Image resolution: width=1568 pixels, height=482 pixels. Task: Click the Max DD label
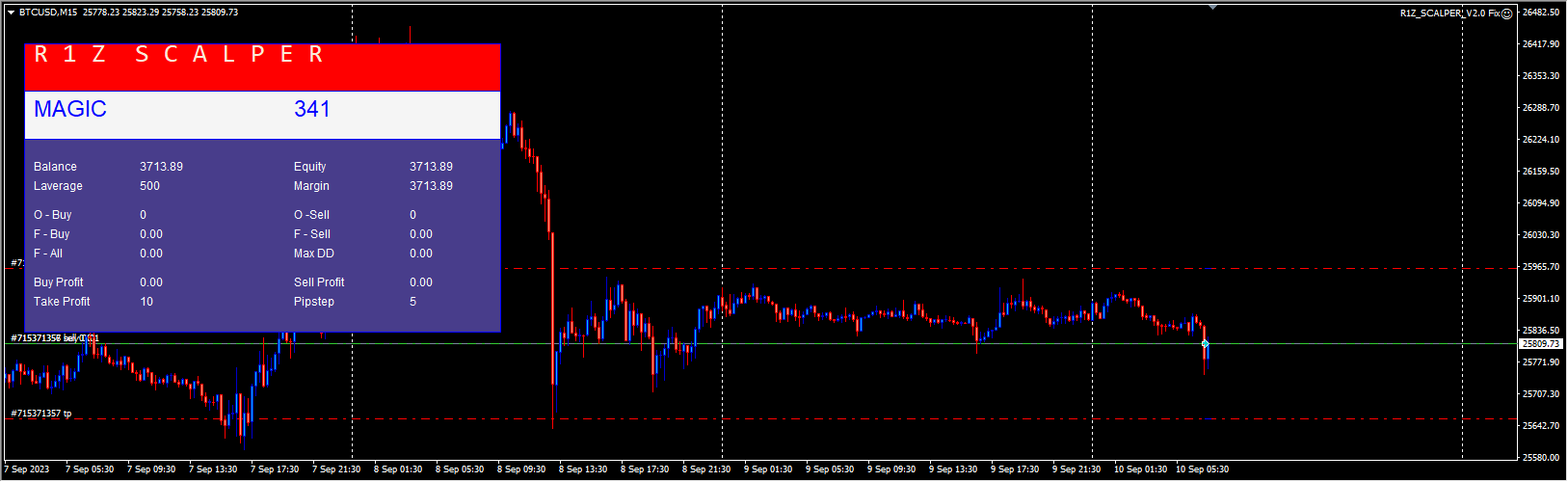click(315, 254)
